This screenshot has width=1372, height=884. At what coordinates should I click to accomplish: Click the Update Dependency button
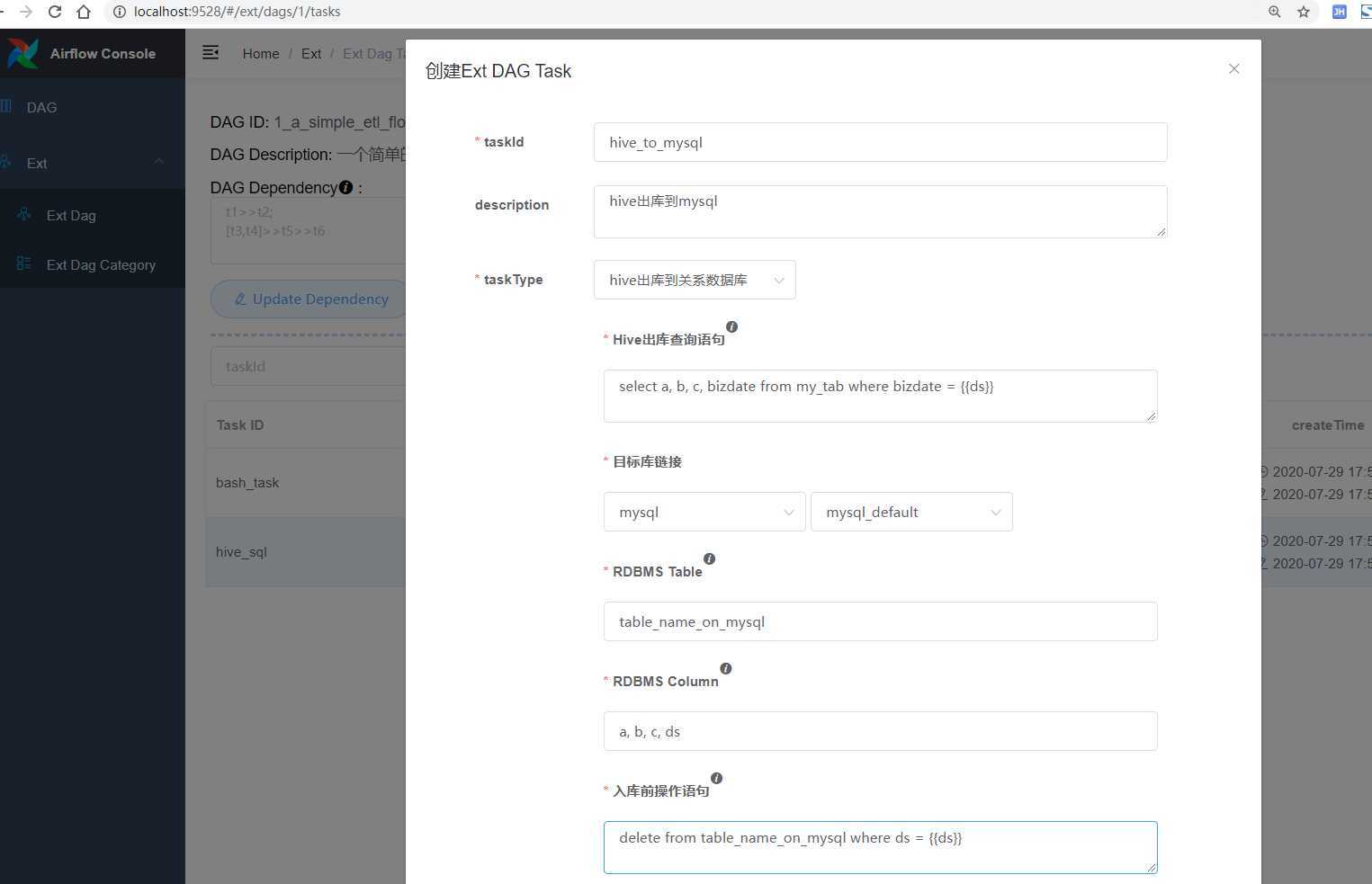(x=309, y=299)
